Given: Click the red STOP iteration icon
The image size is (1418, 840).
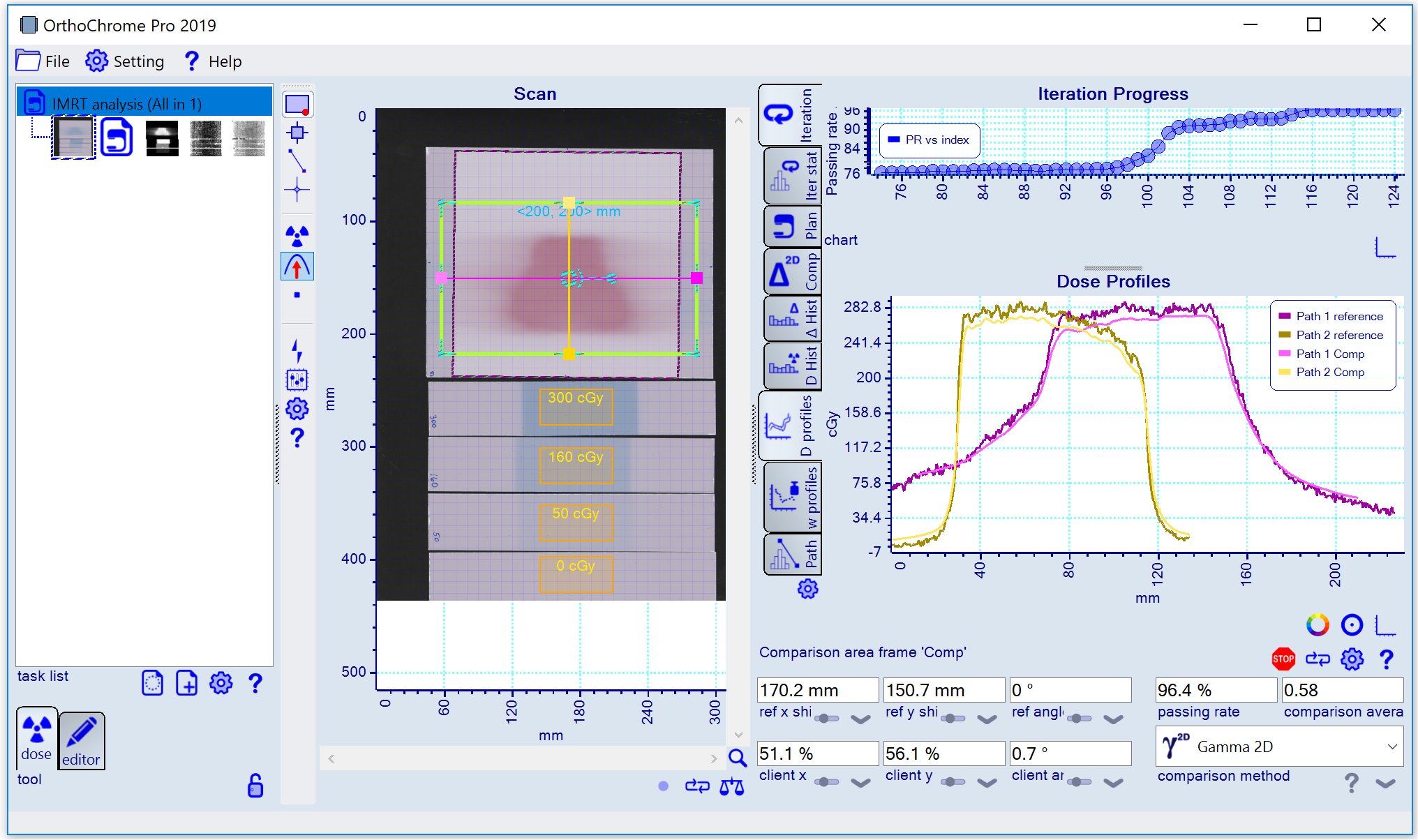Looking at the screenshot, I should (1283, 659).
